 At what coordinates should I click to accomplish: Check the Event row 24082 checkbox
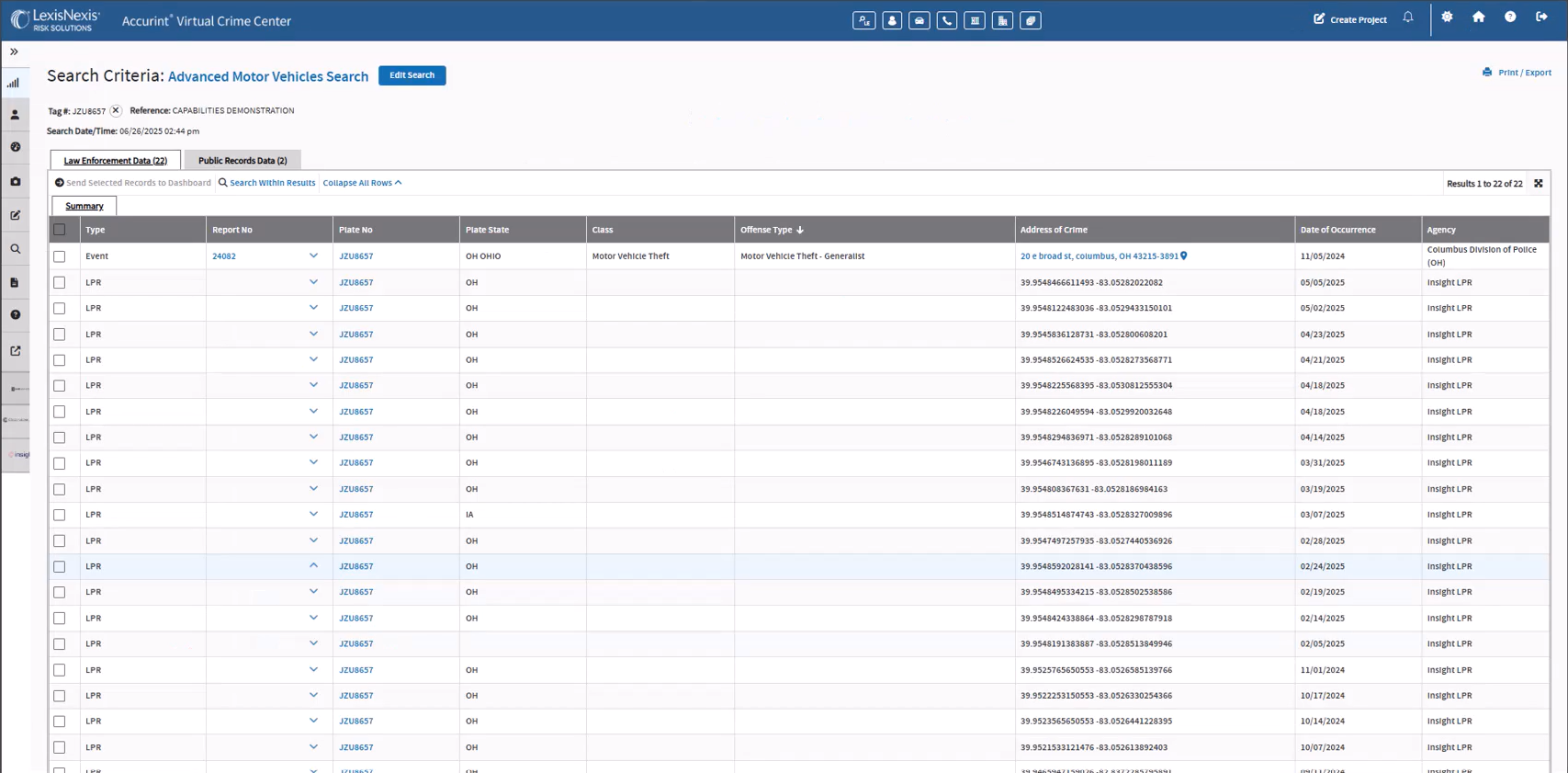[60, 256]
